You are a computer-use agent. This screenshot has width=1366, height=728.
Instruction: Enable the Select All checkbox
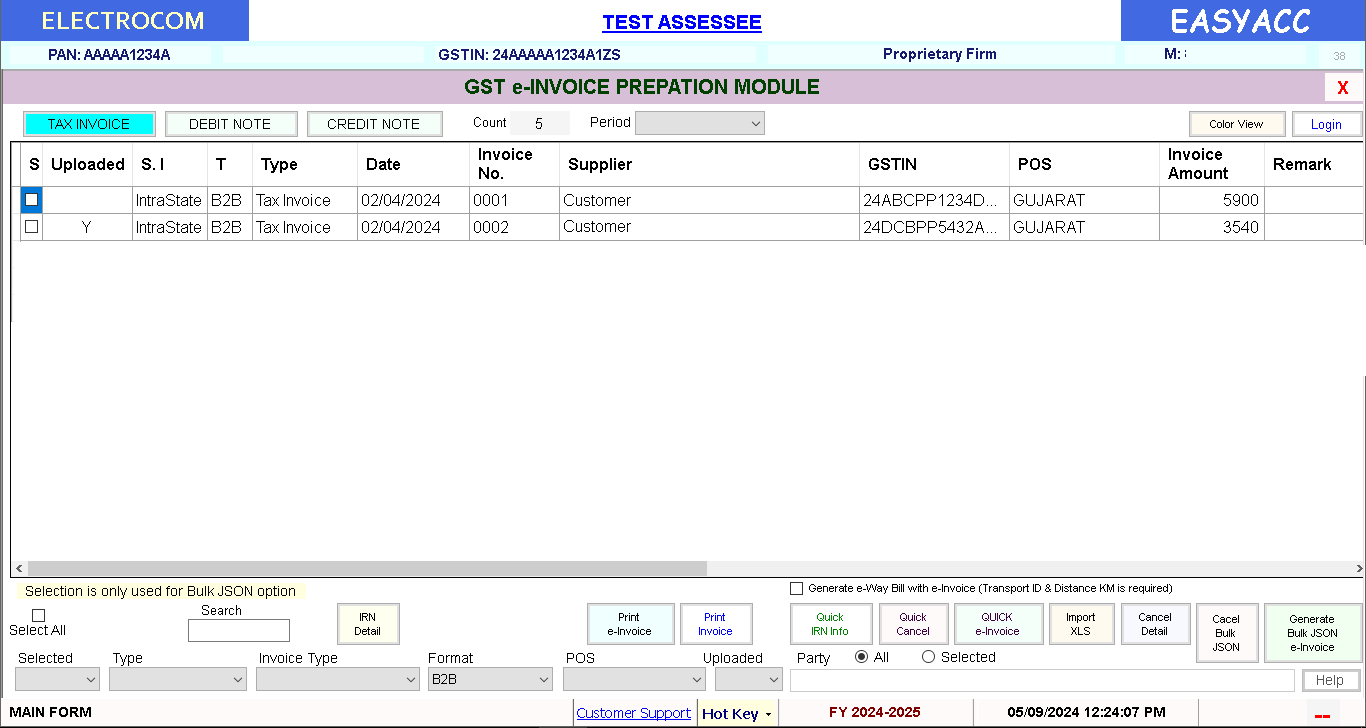(x=39, y=615)
